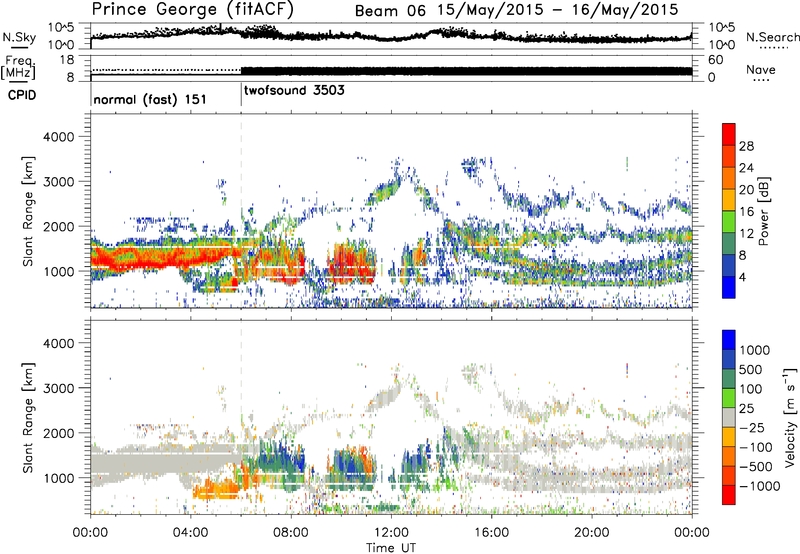Click the 18 MHz frequency axis tick
This screenshot has height=554, width=800.
[x=67, y=60]
